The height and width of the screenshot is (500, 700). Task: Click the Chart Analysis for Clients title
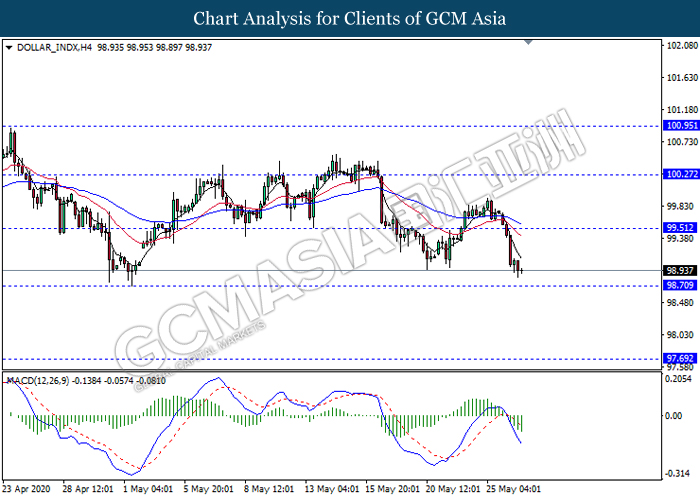[x=350, y=19]
